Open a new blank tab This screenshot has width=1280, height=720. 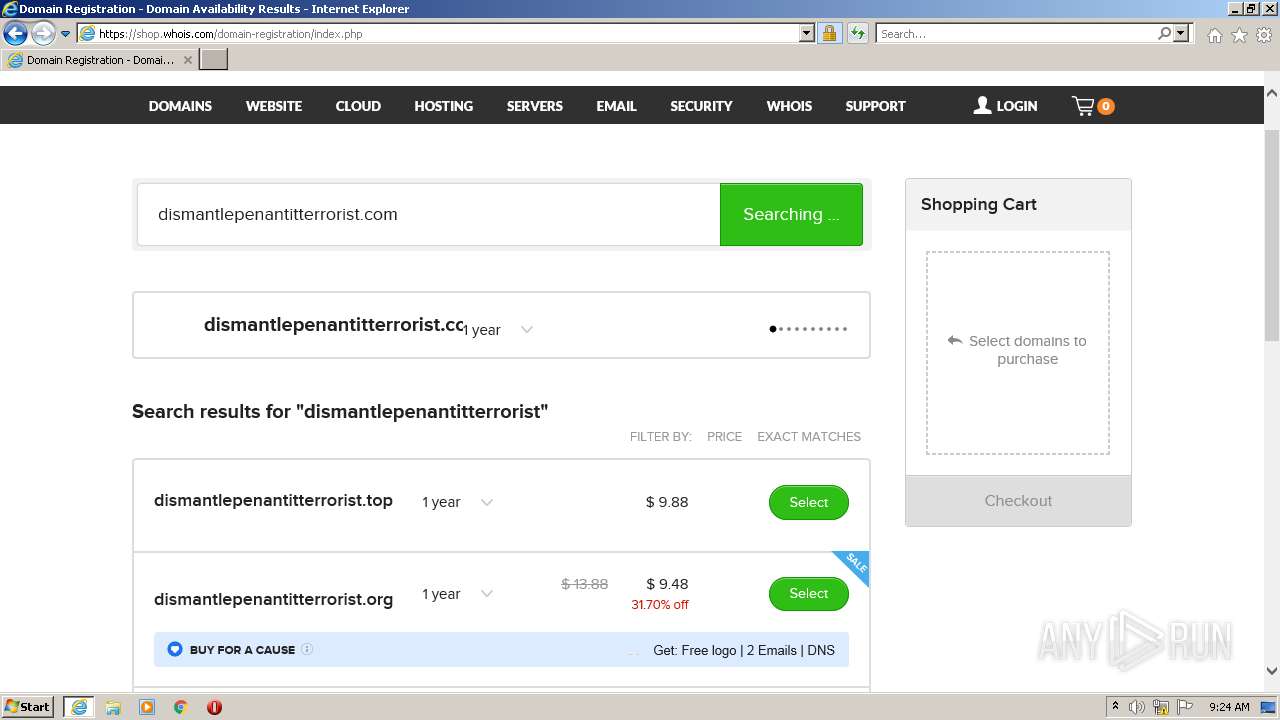pos(214,60)
